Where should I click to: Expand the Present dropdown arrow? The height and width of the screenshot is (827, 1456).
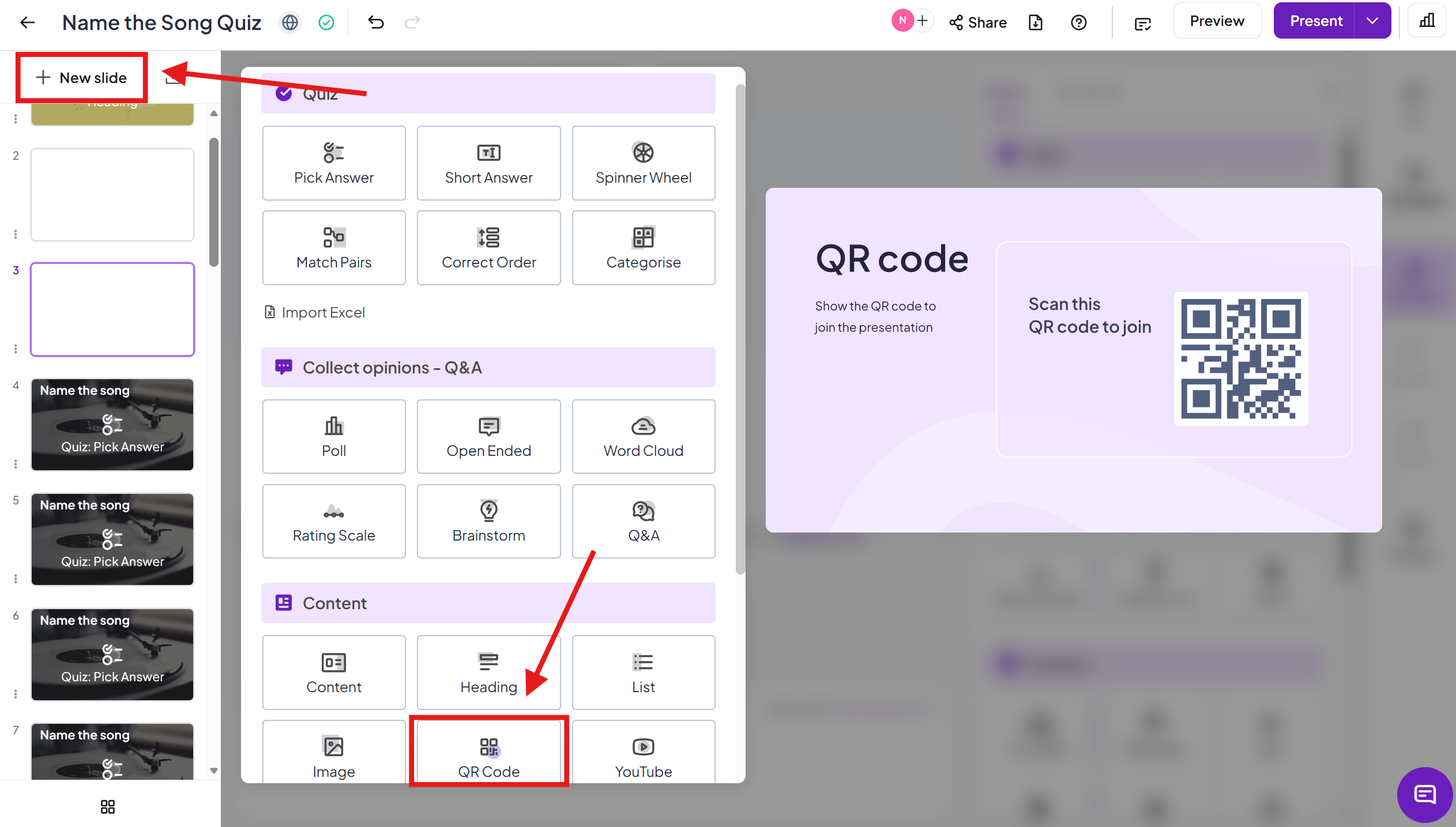1372,21
